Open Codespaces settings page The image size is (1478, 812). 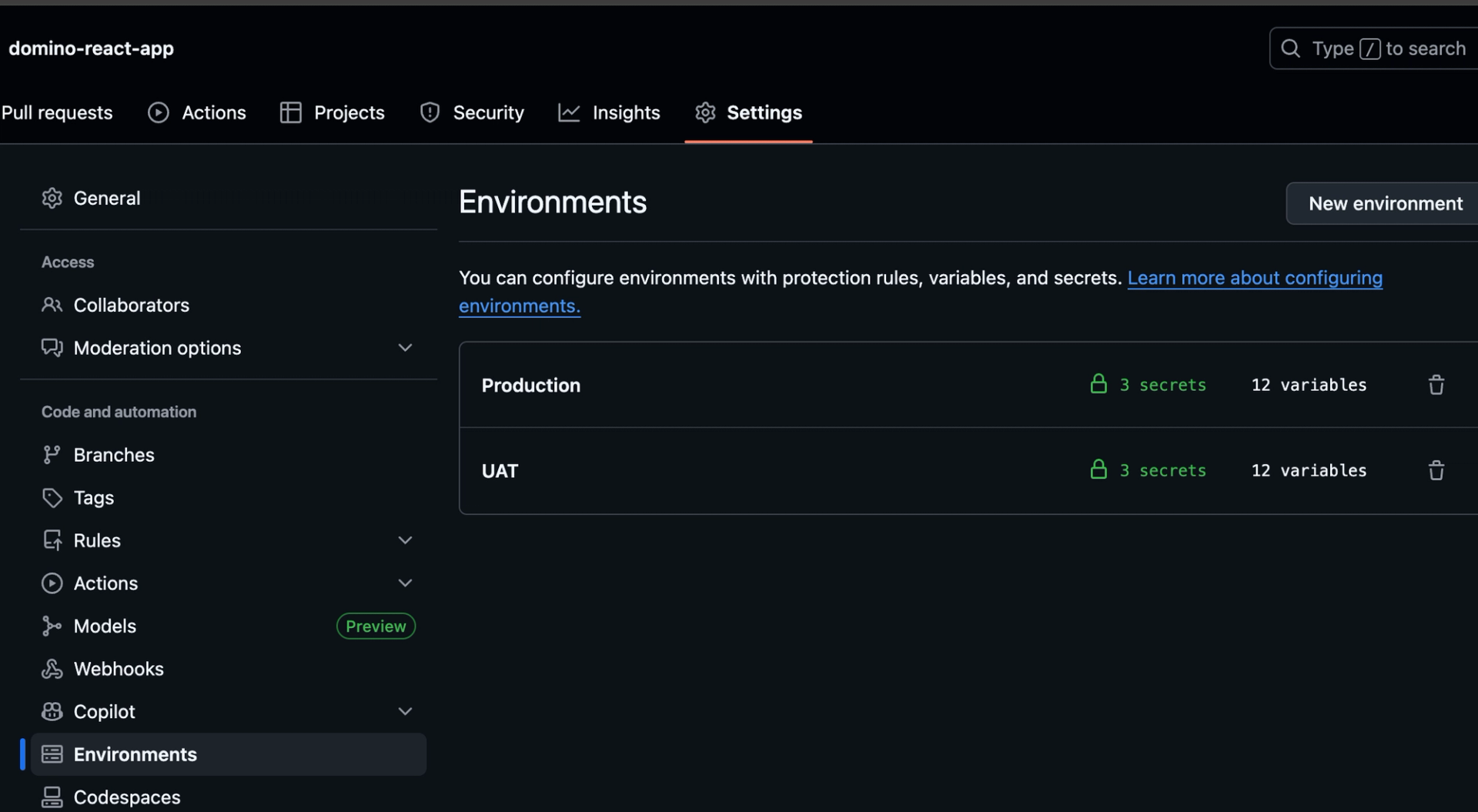tap(228, 797)
